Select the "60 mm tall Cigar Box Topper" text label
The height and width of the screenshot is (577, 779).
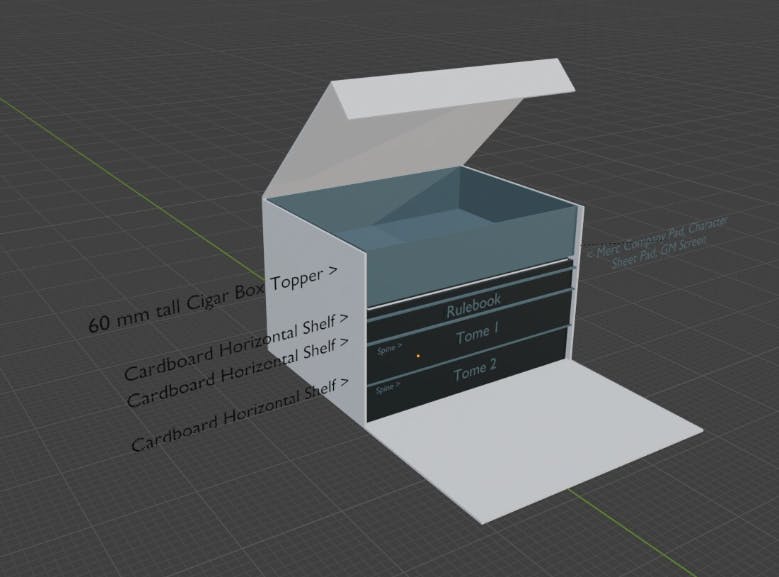tap(212, 298)
